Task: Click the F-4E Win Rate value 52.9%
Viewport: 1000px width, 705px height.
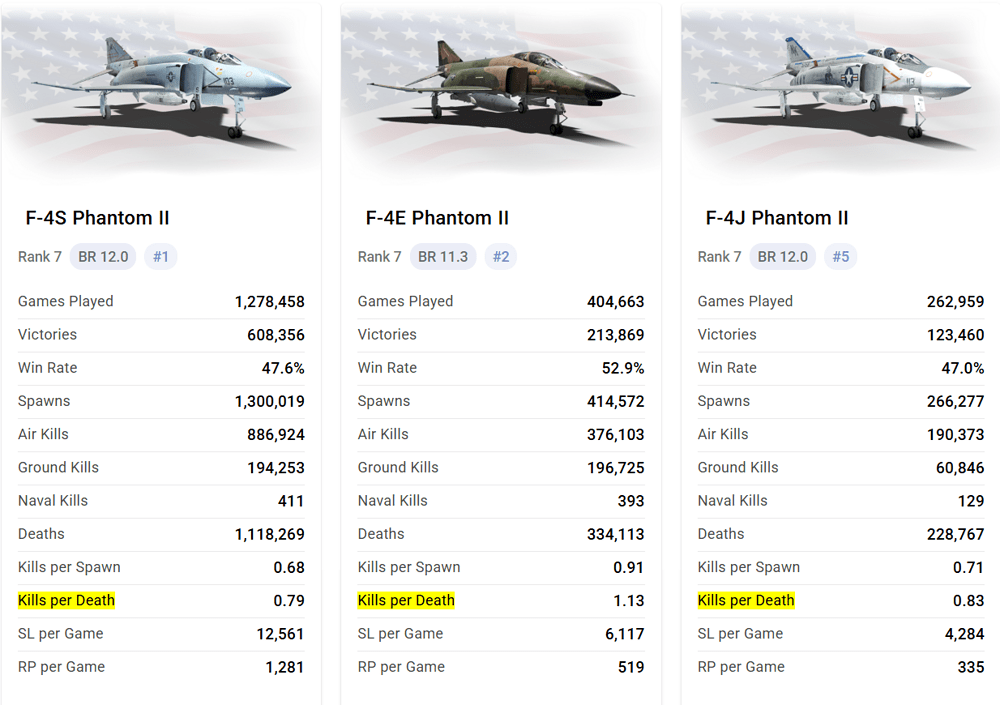Action: (x=623, y=368)
